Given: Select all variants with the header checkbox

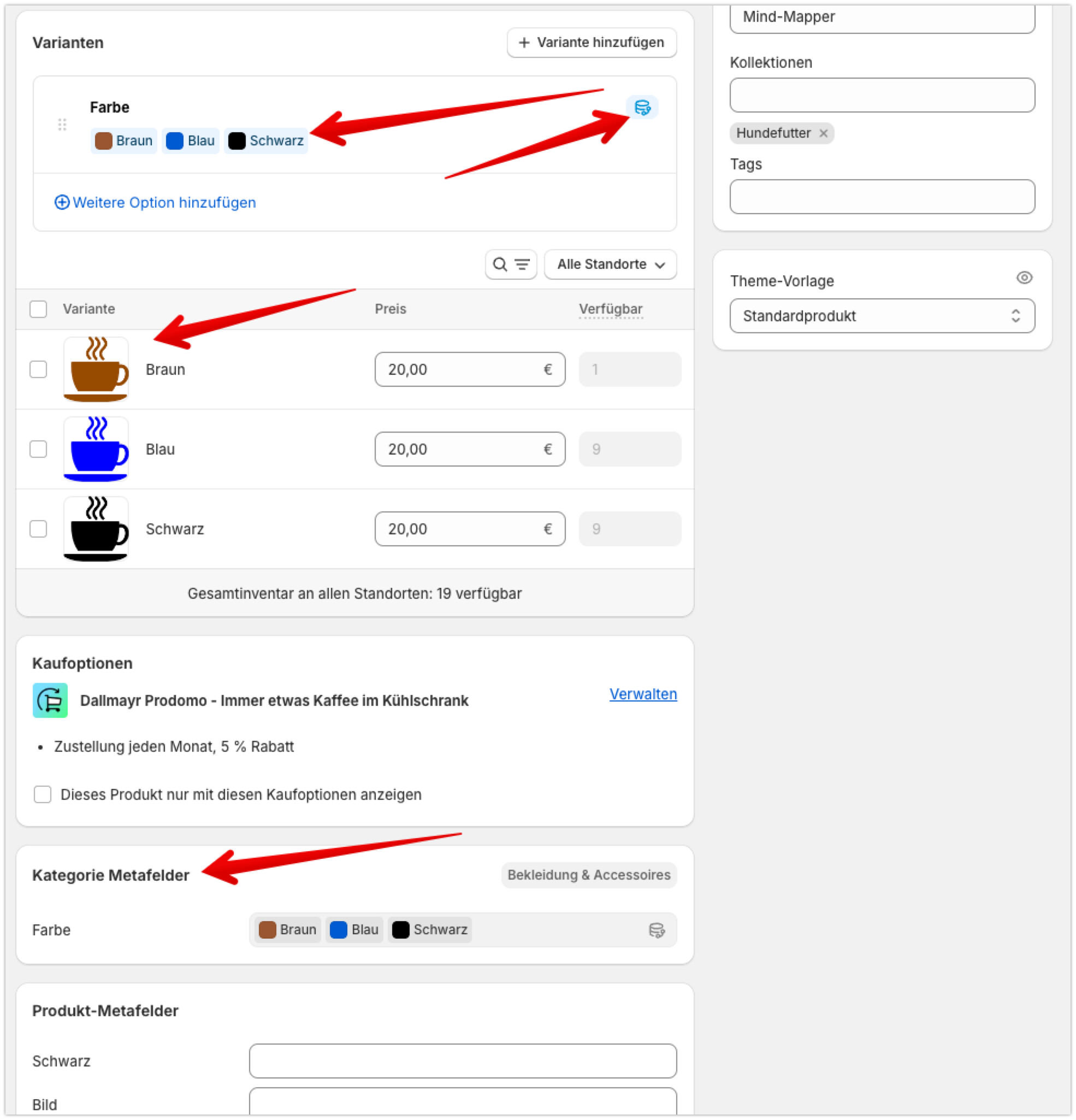Looking at the screenshot, I should click(38, 309).
